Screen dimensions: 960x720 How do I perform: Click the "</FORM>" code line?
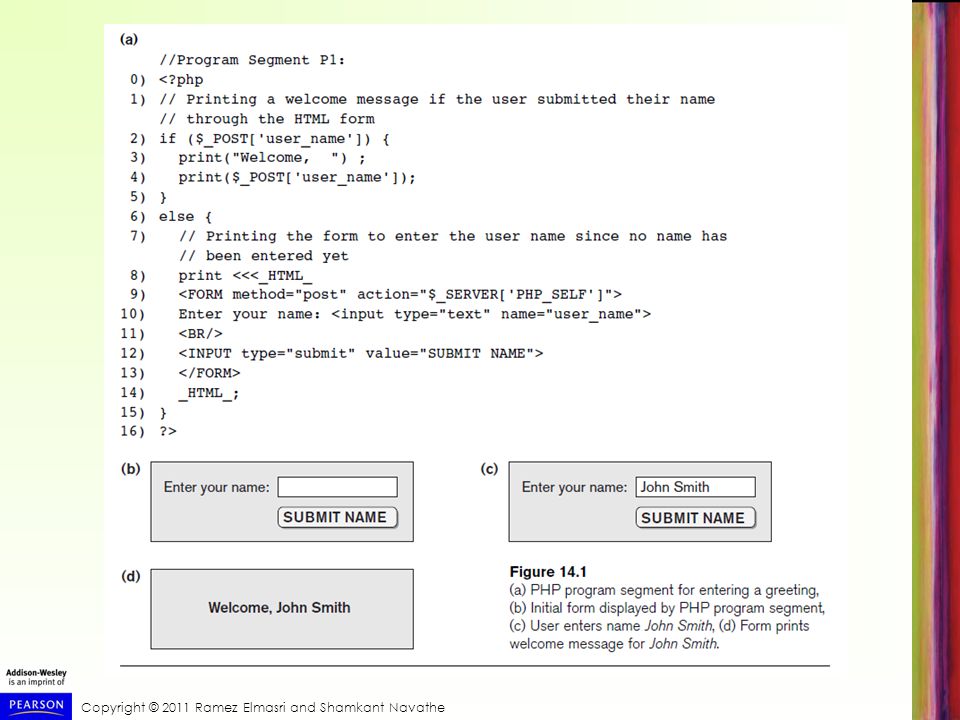209,373
